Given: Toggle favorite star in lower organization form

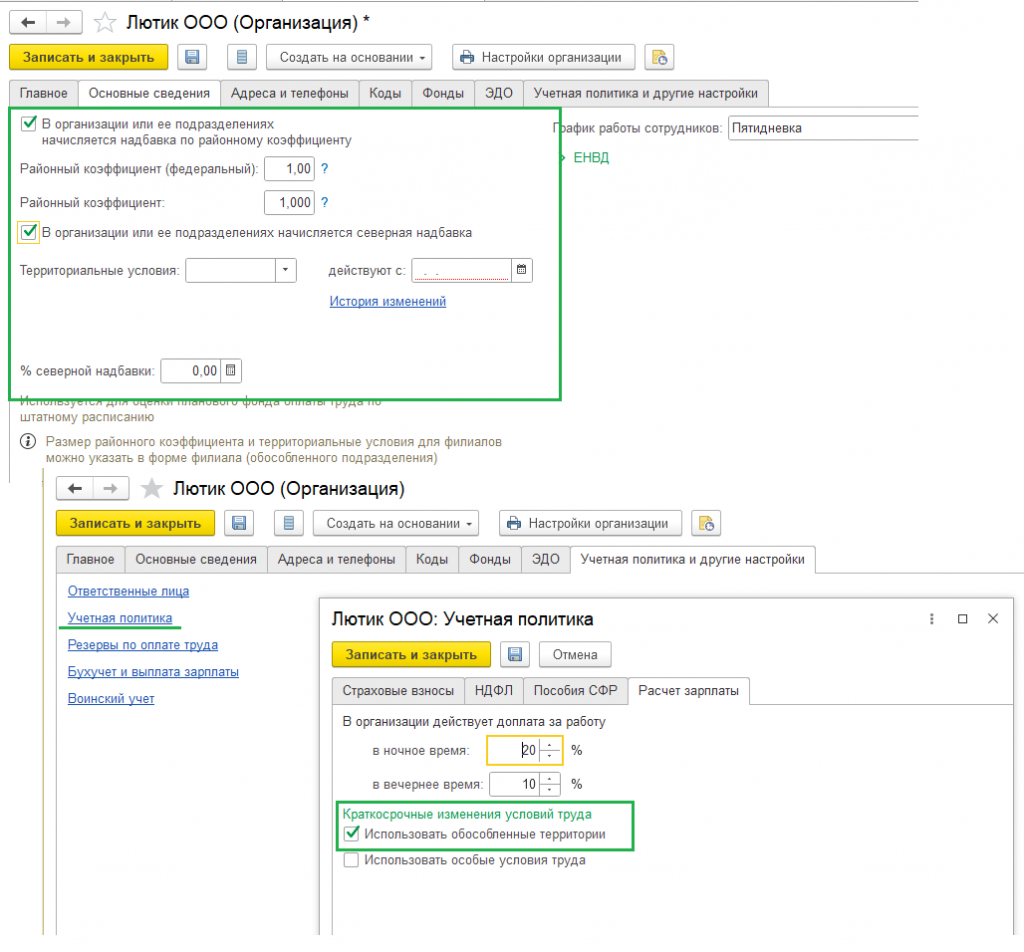Looking at the screenshot, I should (x=152, y=488).
